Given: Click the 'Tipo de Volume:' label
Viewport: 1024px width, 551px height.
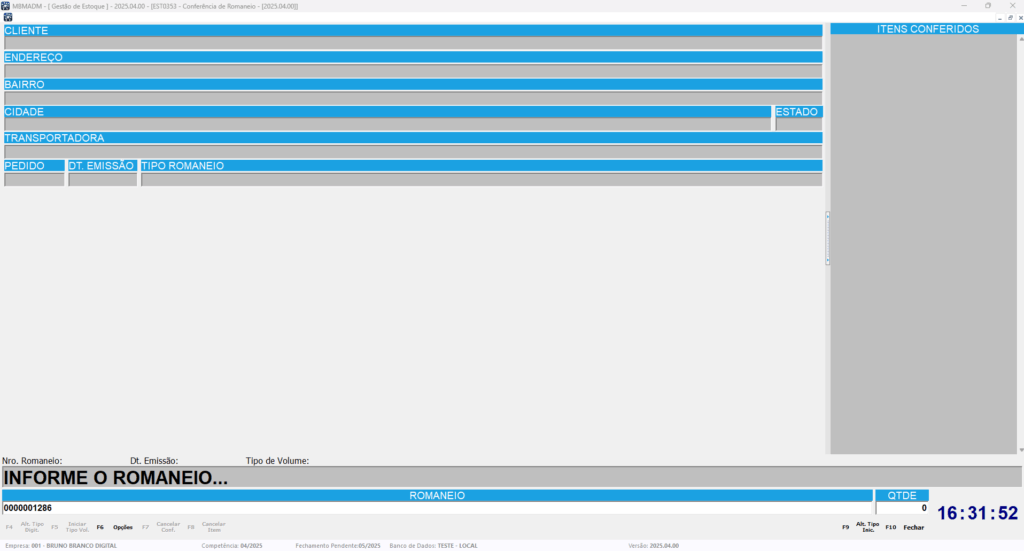Looking at the screenshot, I should (x=277, y=461).
